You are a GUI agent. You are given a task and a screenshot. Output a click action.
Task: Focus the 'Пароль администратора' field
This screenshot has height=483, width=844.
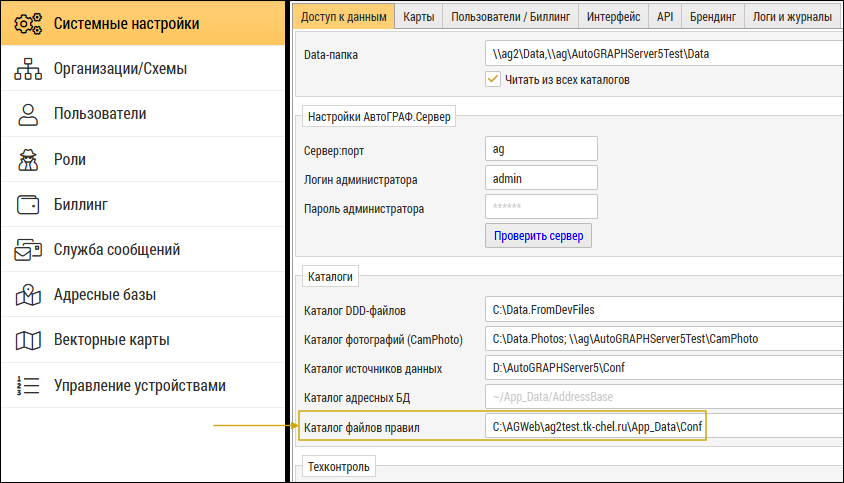[540, 208]
